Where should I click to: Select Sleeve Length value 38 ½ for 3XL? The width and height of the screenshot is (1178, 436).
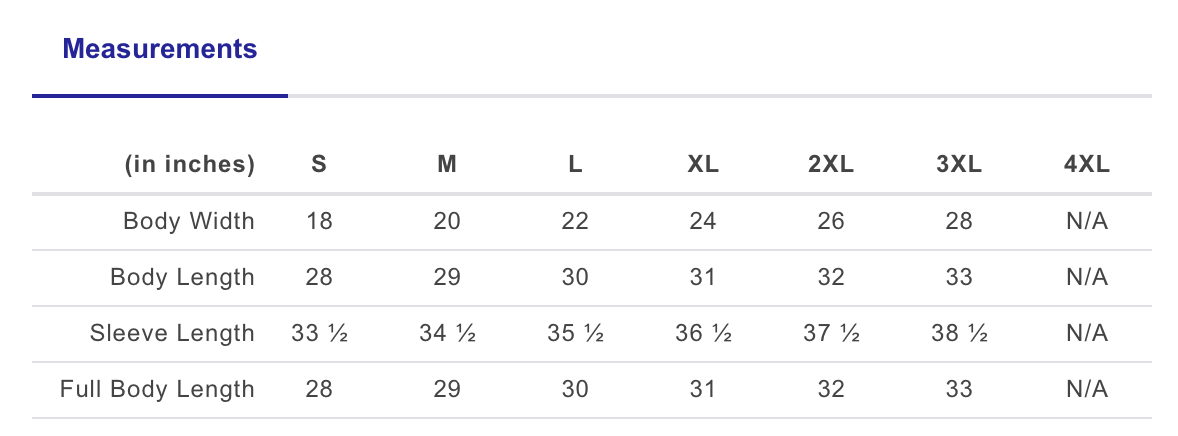[x=959, y=333]
